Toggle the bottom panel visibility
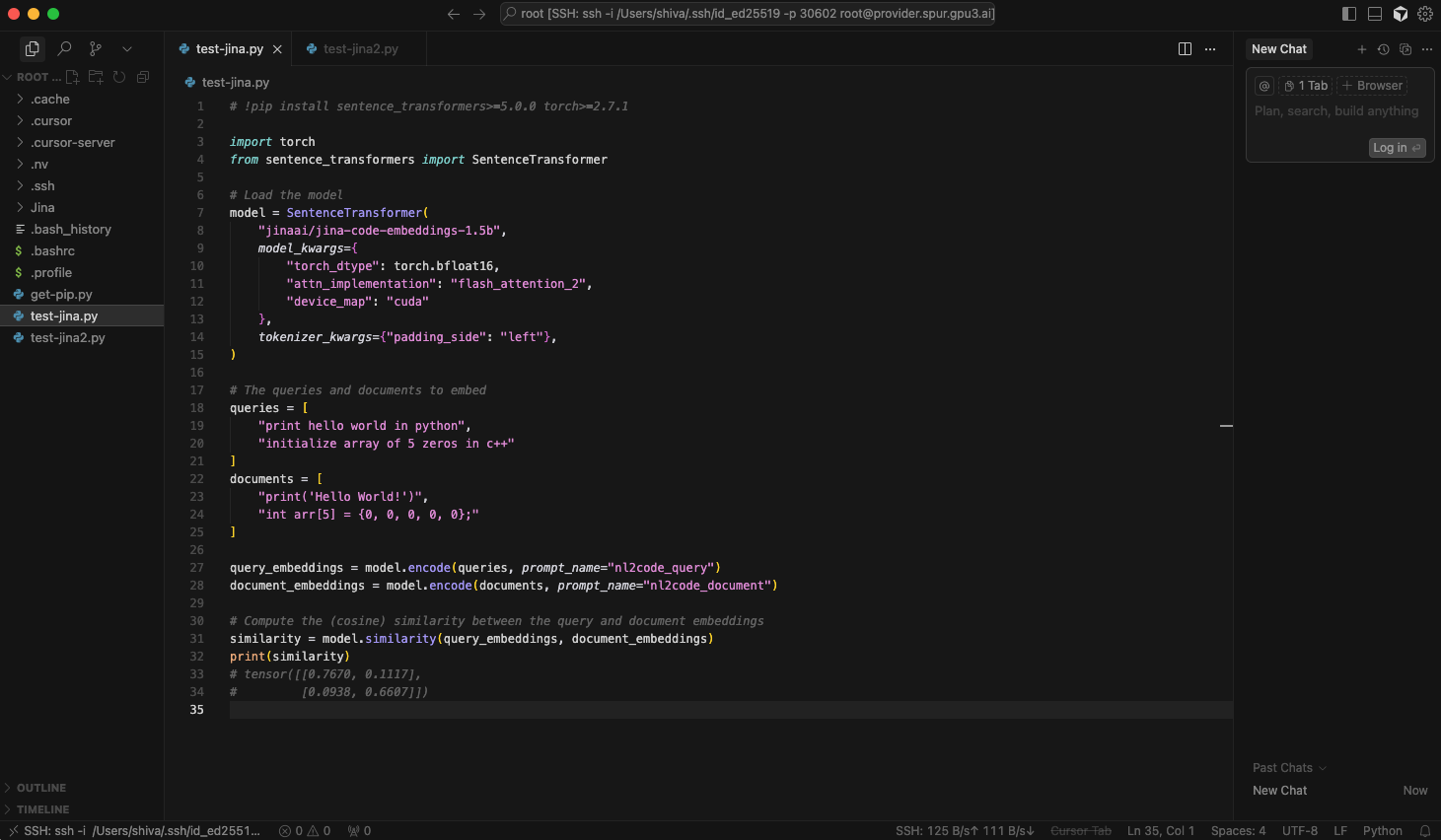 (1375, 14)
